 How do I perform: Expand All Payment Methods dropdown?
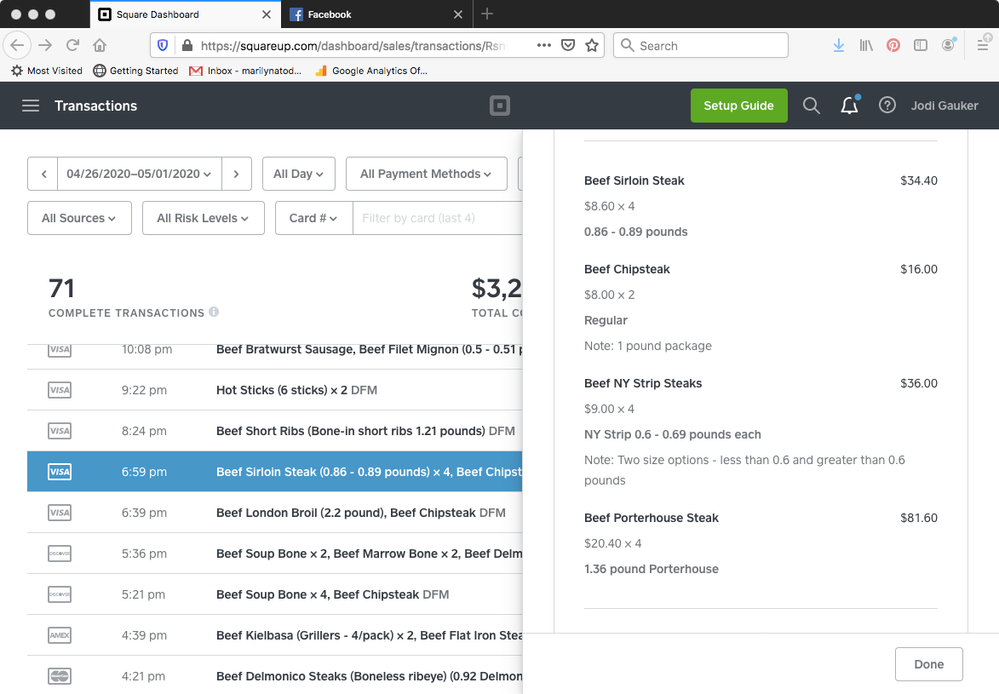click(425, 174)
